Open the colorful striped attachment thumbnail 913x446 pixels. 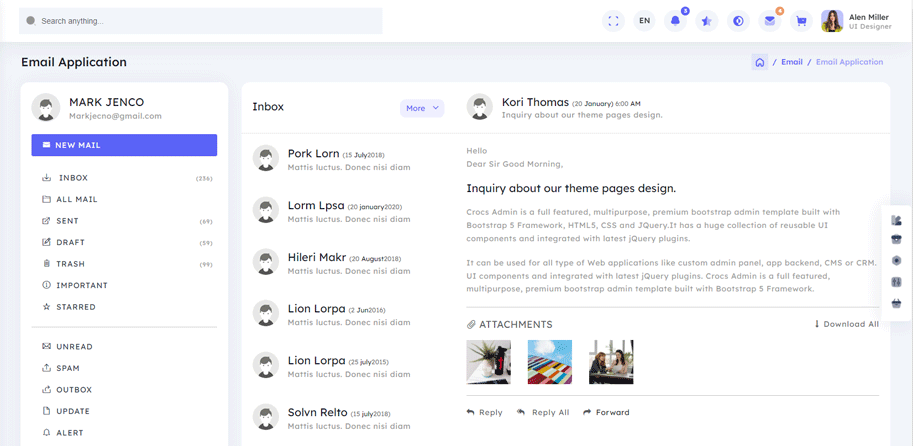[550, 362]
